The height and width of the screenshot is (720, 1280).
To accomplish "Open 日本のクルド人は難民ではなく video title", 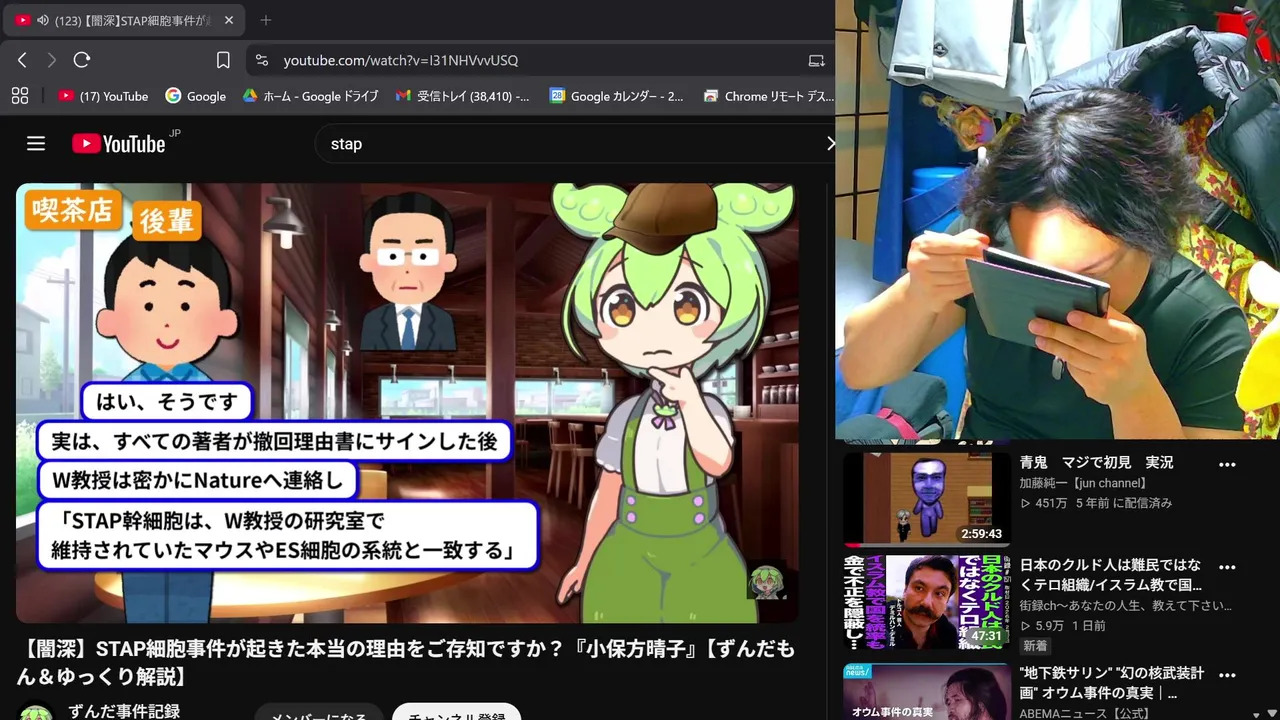I will pos(1111,575).
